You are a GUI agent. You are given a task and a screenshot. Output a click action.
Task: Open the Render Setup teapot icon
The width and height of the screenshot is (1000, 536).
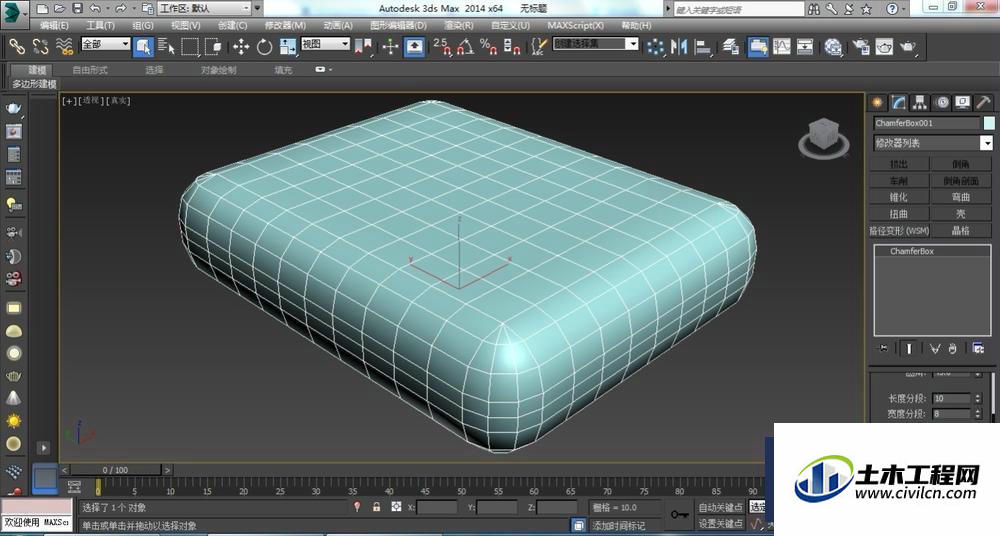coord(861,47)
